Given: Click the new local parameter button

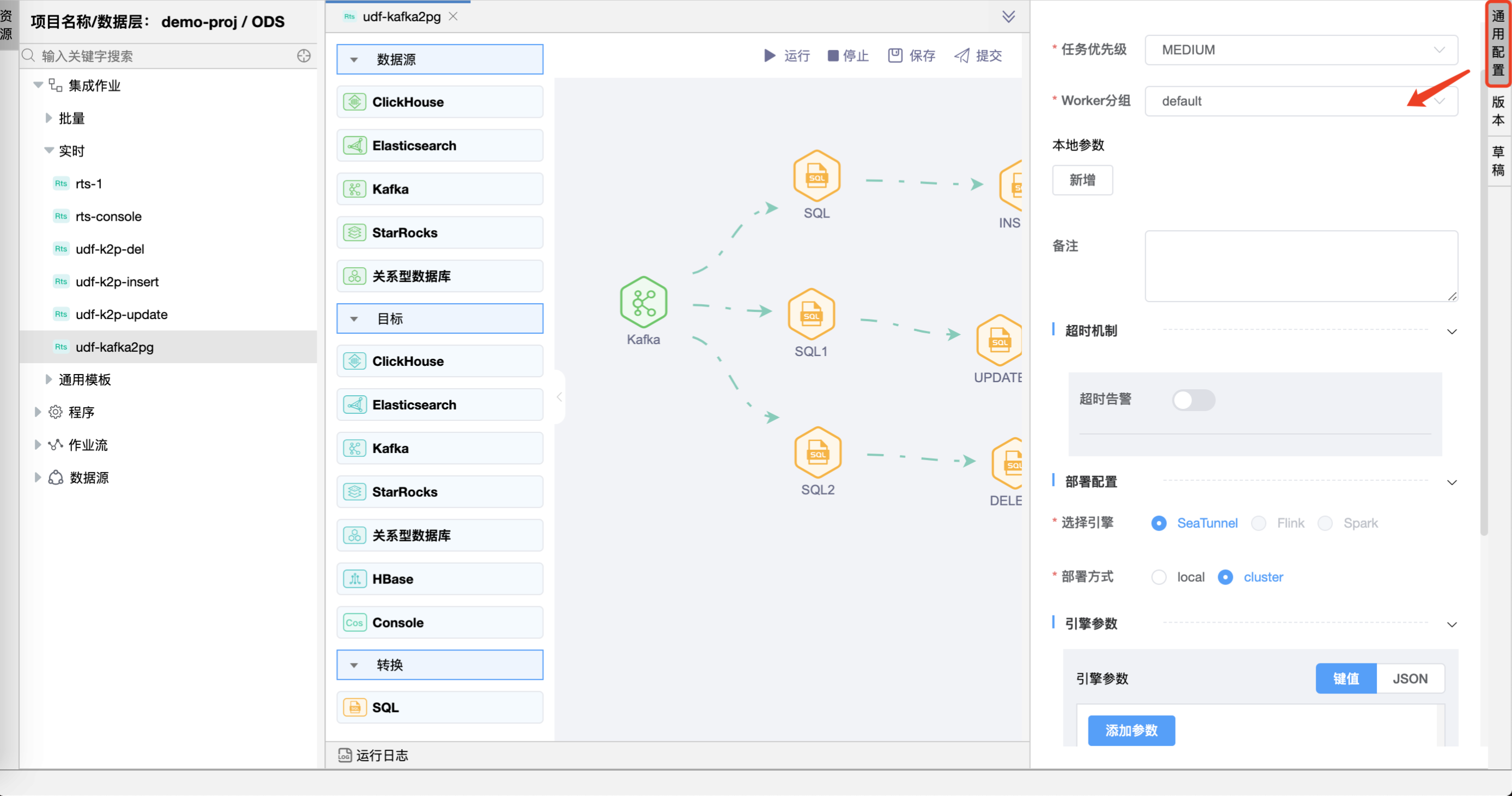Looking at the screenshot, I should (1082, 180).
